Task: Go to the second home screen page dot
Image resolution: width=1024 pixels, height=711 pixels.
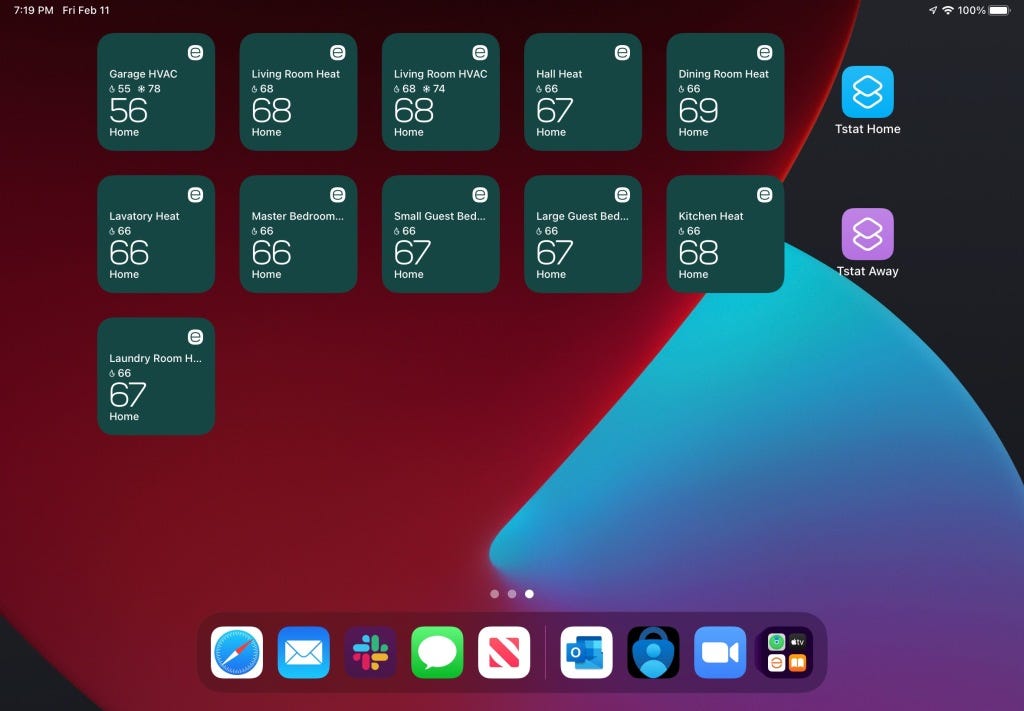Action: 512,593
